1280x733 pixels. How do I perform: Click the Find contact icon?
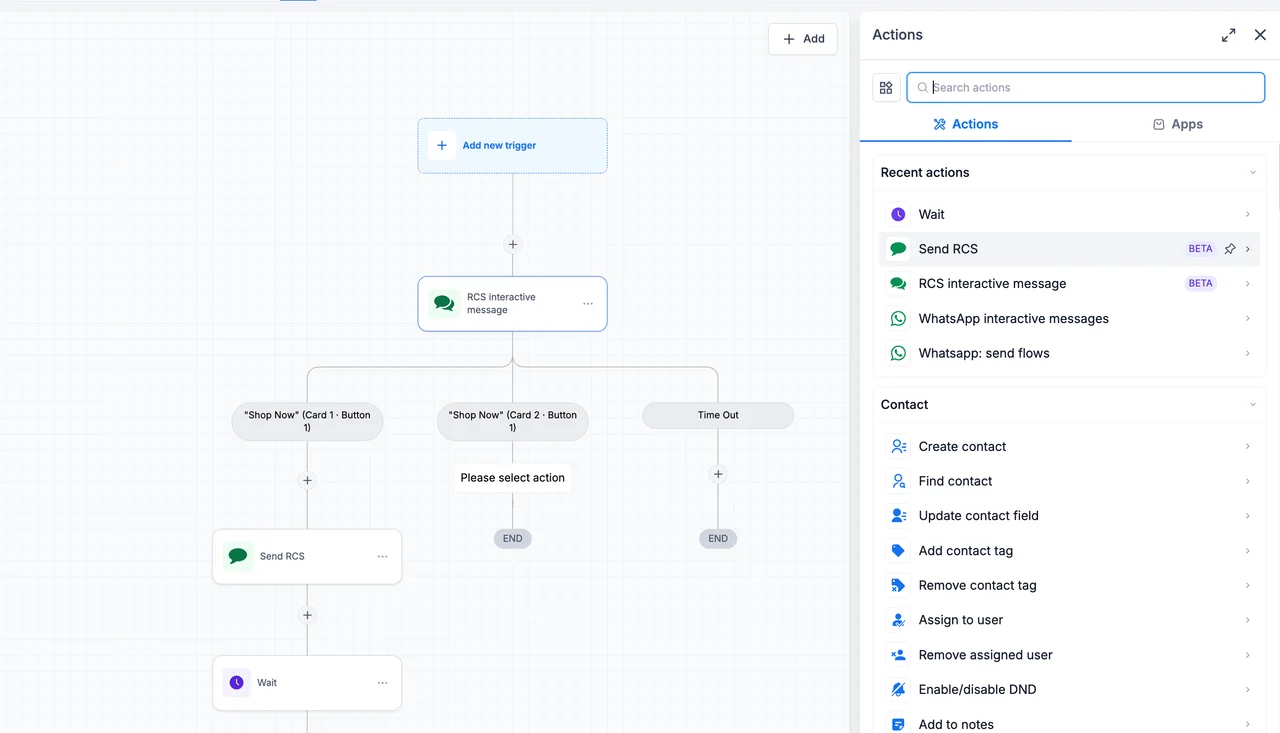[898, 481]
